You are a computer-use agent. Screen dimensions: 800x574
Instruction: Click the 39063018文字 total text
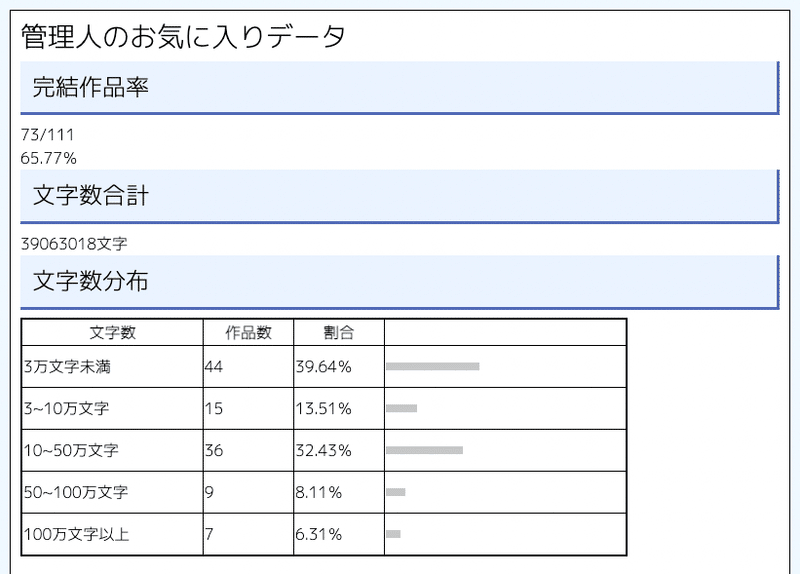click(74, 244)
